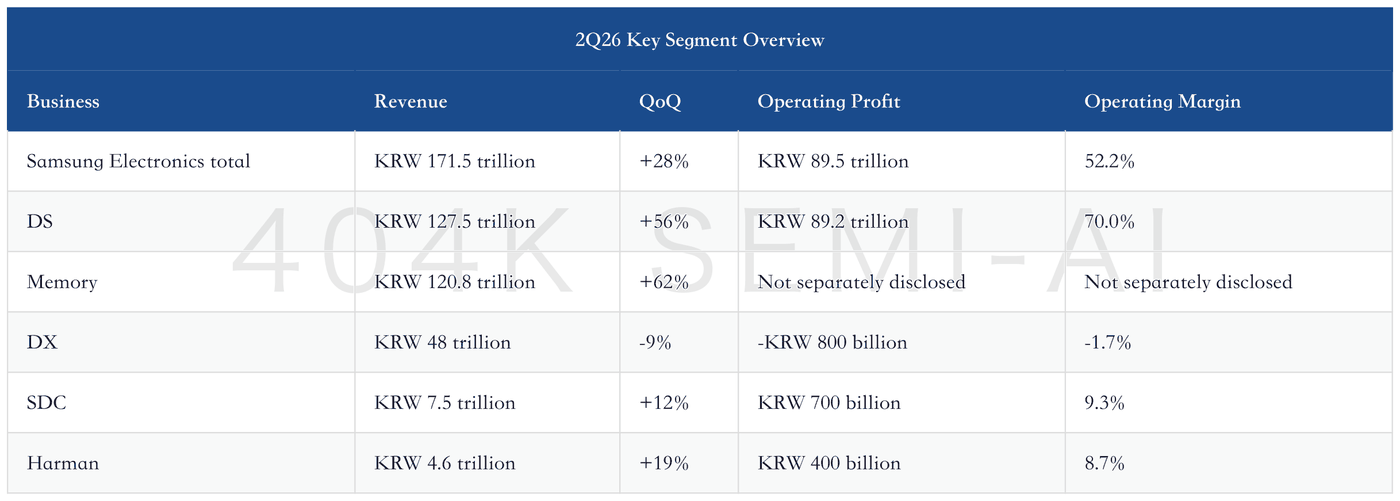Select the Memory business cell
1400x501 pixels.
point(62,282)
